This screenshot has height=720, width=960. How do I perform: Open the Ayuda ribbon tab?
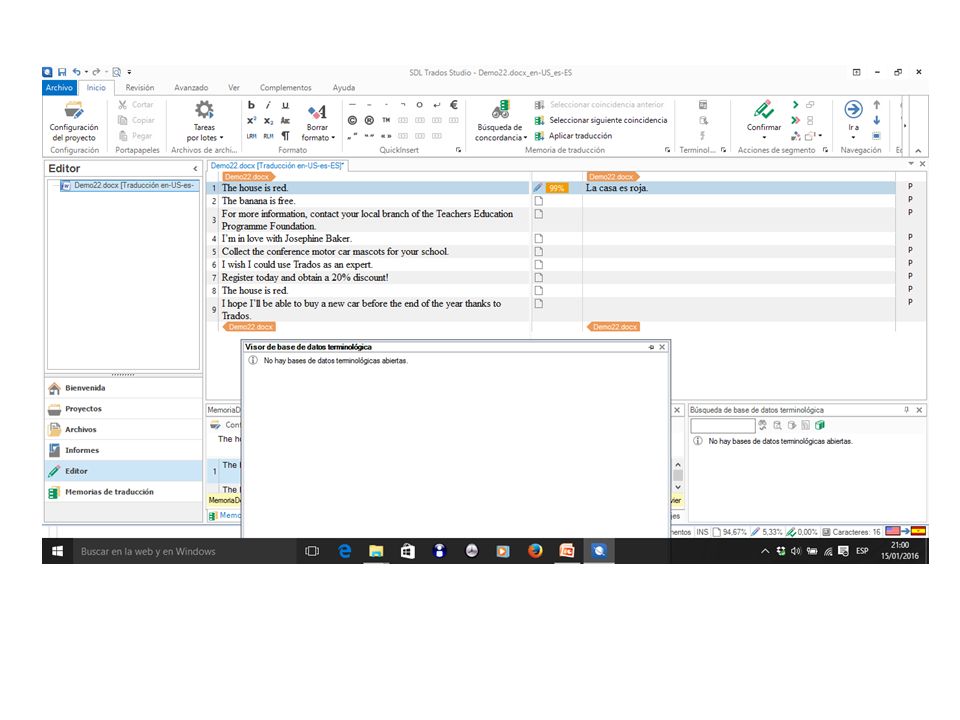(x=343, y=88)
